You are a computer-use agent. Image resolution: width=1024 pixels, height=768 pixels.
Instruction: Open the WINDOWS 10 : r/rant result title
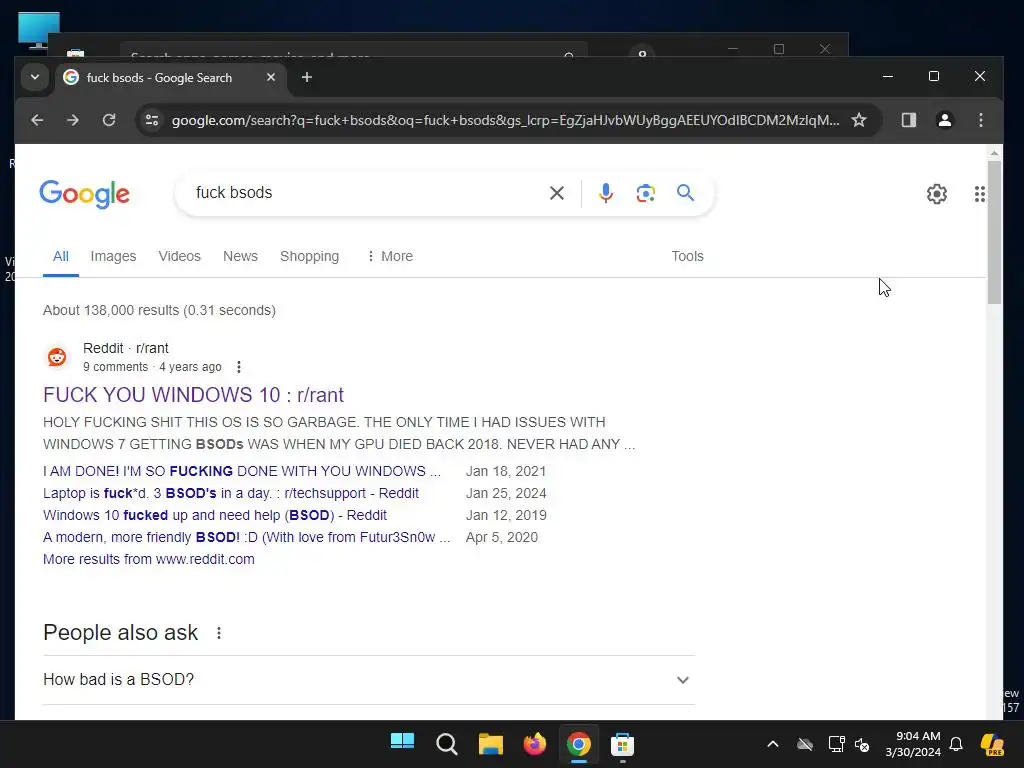click(193, 394)
